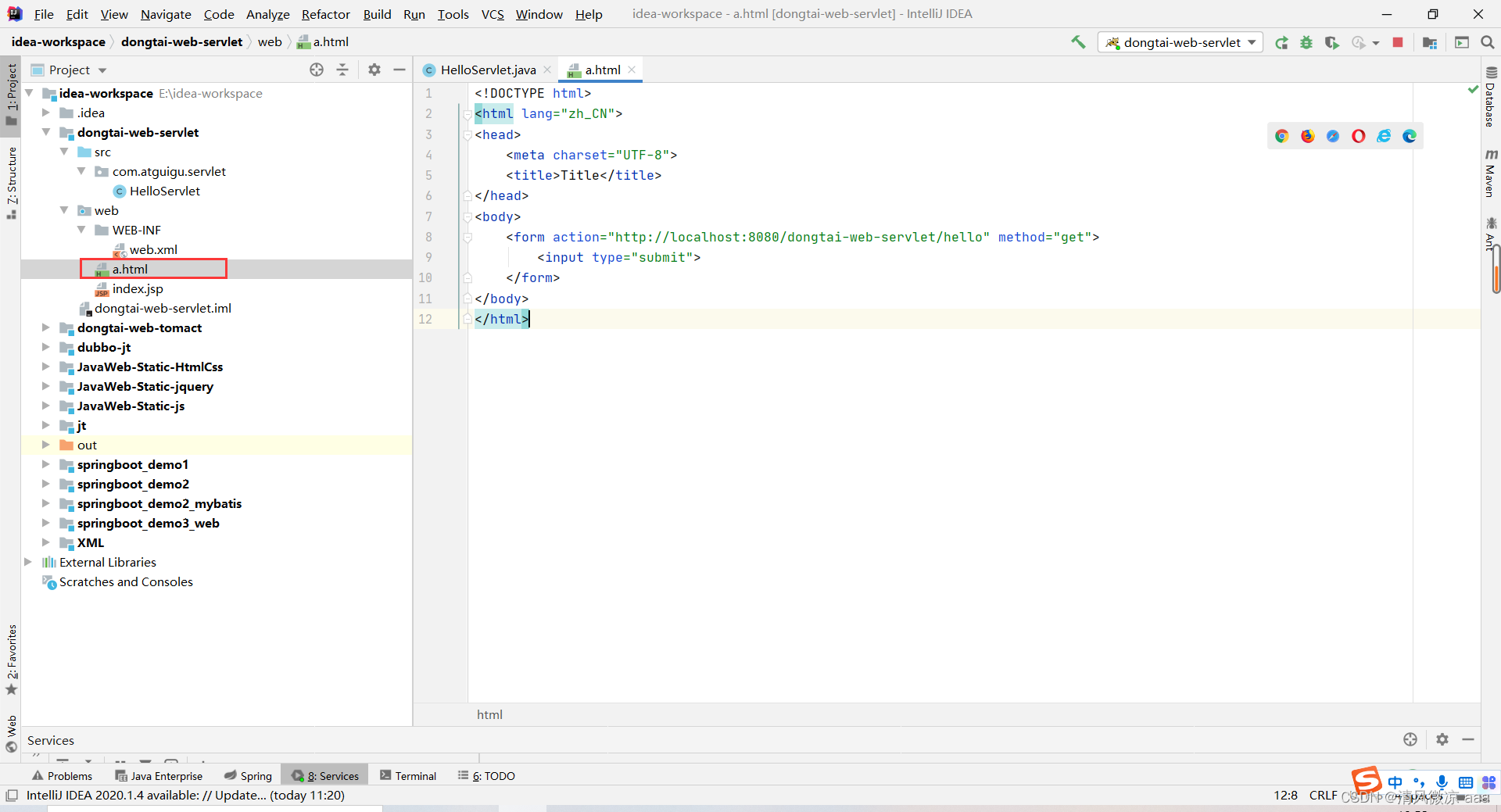Open the File menu
This screenshot has height=812, width=1501.
click(x=44, y=14)
